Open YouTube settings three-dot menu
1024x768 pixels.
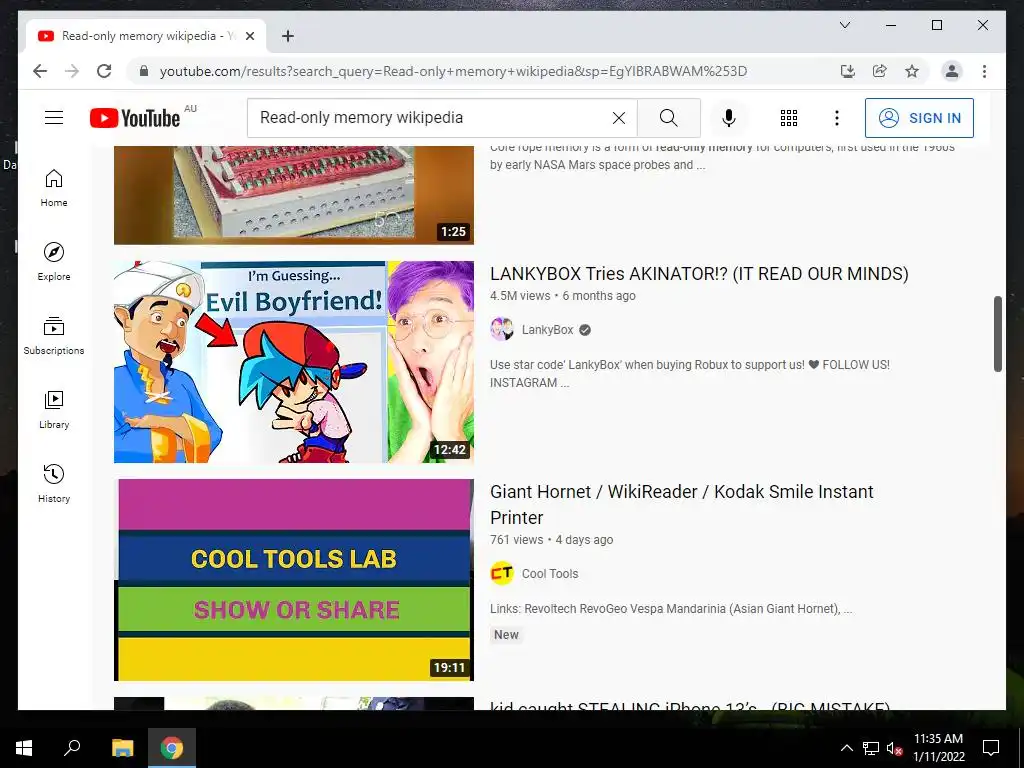pyautogui.click(x=837, y=118)
